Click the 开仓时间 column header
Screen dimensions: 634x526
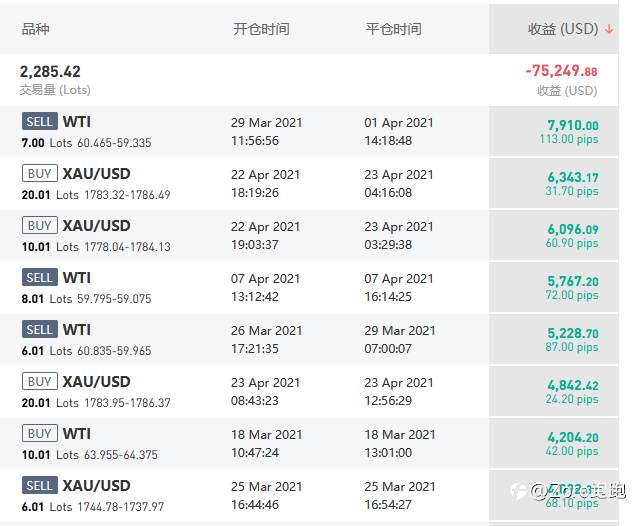point(261,29)
